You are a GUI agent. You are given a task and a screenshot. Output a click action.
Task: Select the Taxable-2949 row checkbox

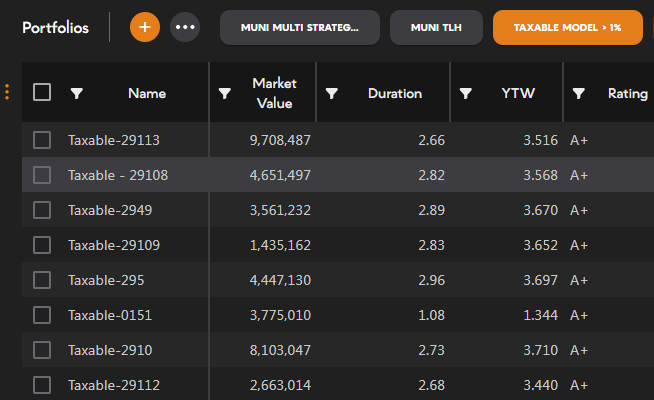coord(42,210)
